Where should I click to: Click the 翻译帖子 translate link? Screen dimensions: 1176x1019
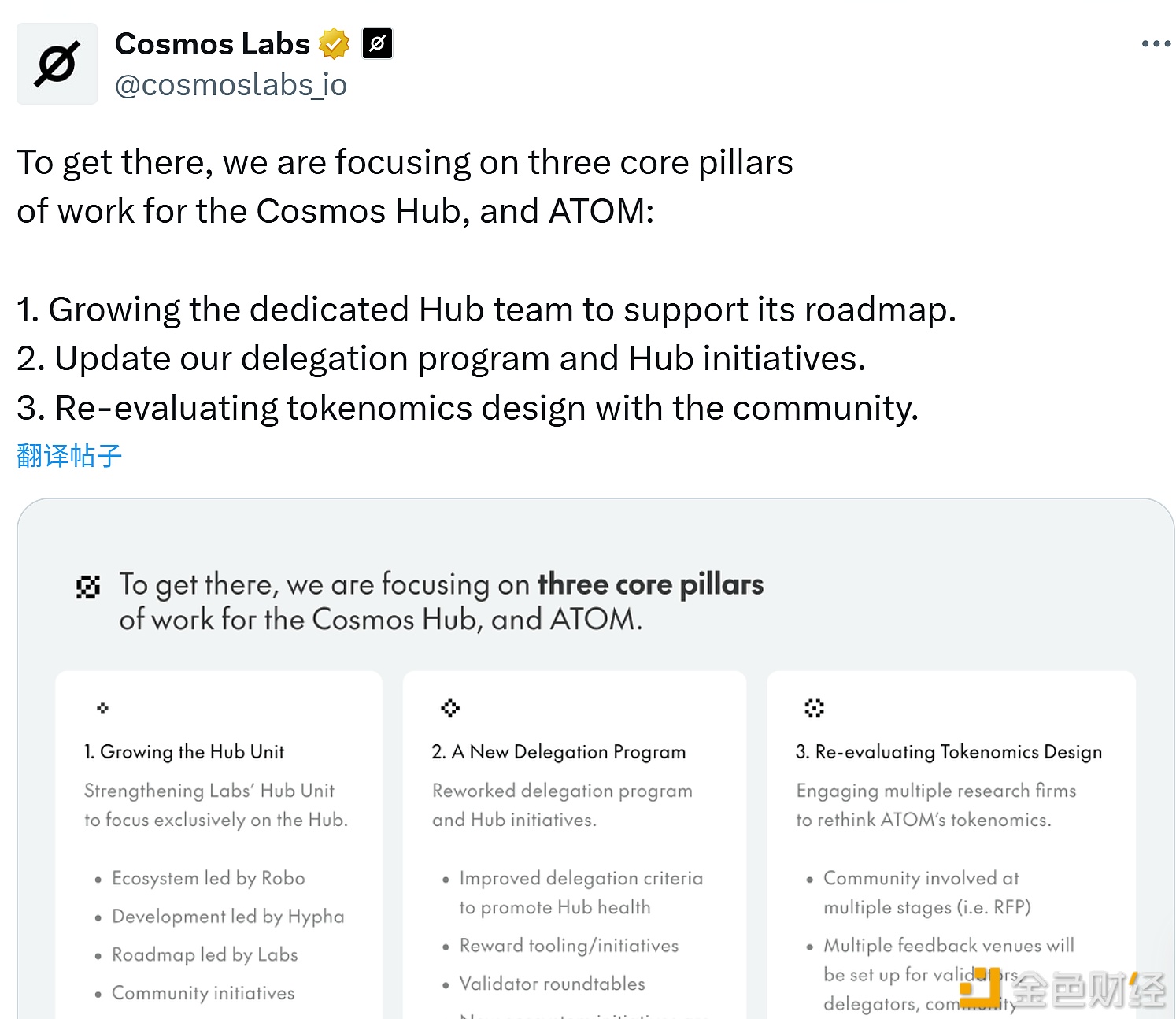tap(68, 455)
